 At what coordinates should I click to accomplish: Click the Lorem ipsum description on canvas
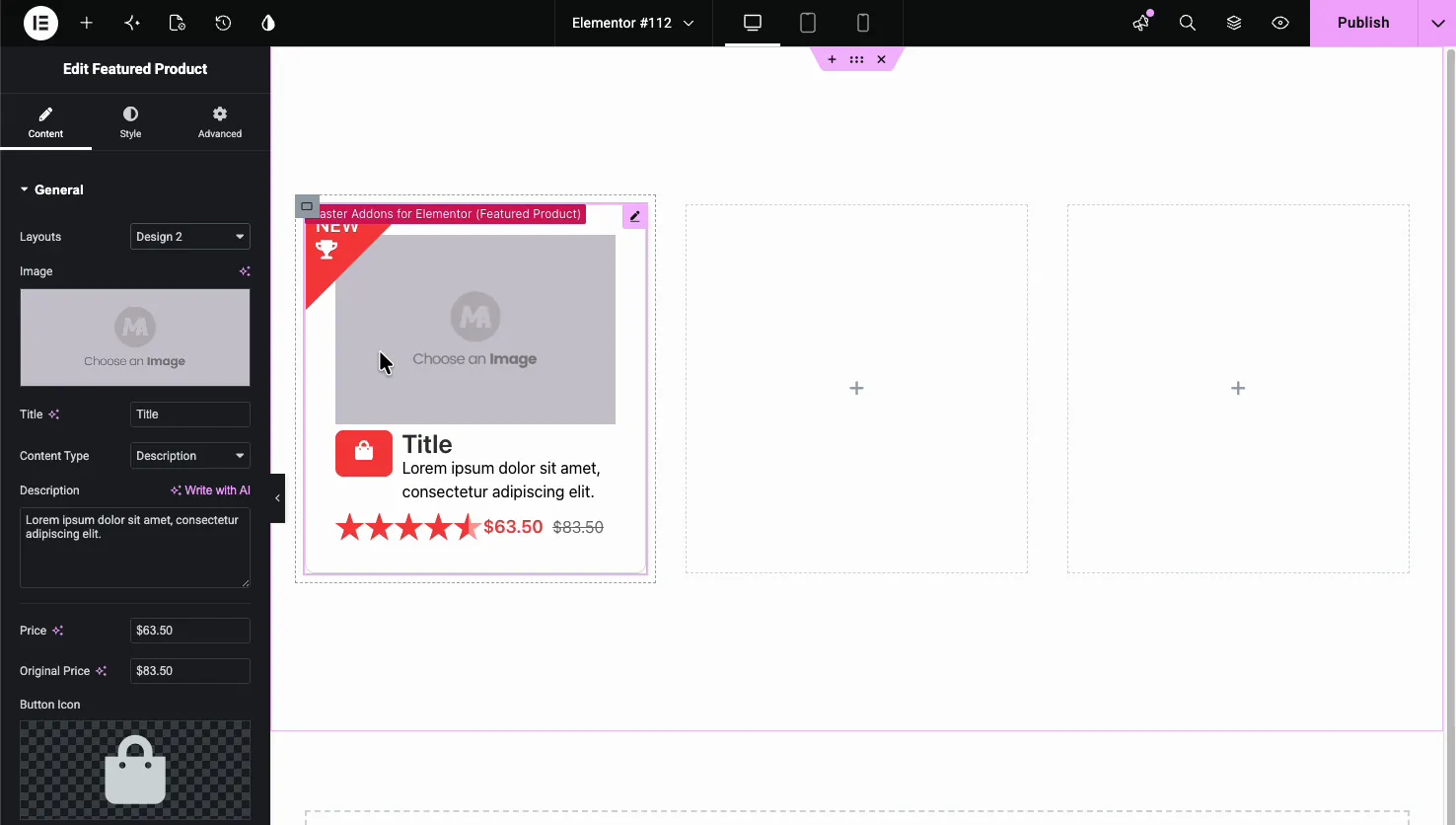pos(501,480)
